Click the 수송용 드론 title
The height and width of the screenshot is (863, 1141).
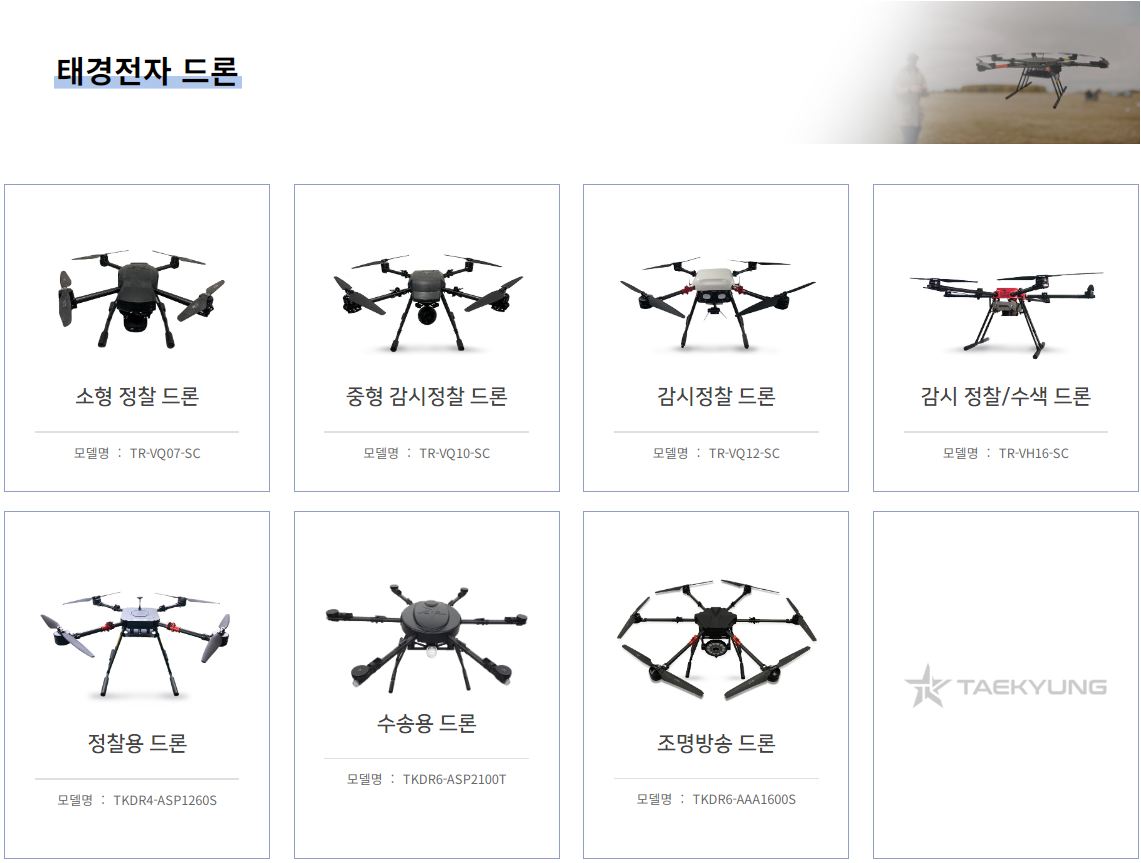pos(426,723)
